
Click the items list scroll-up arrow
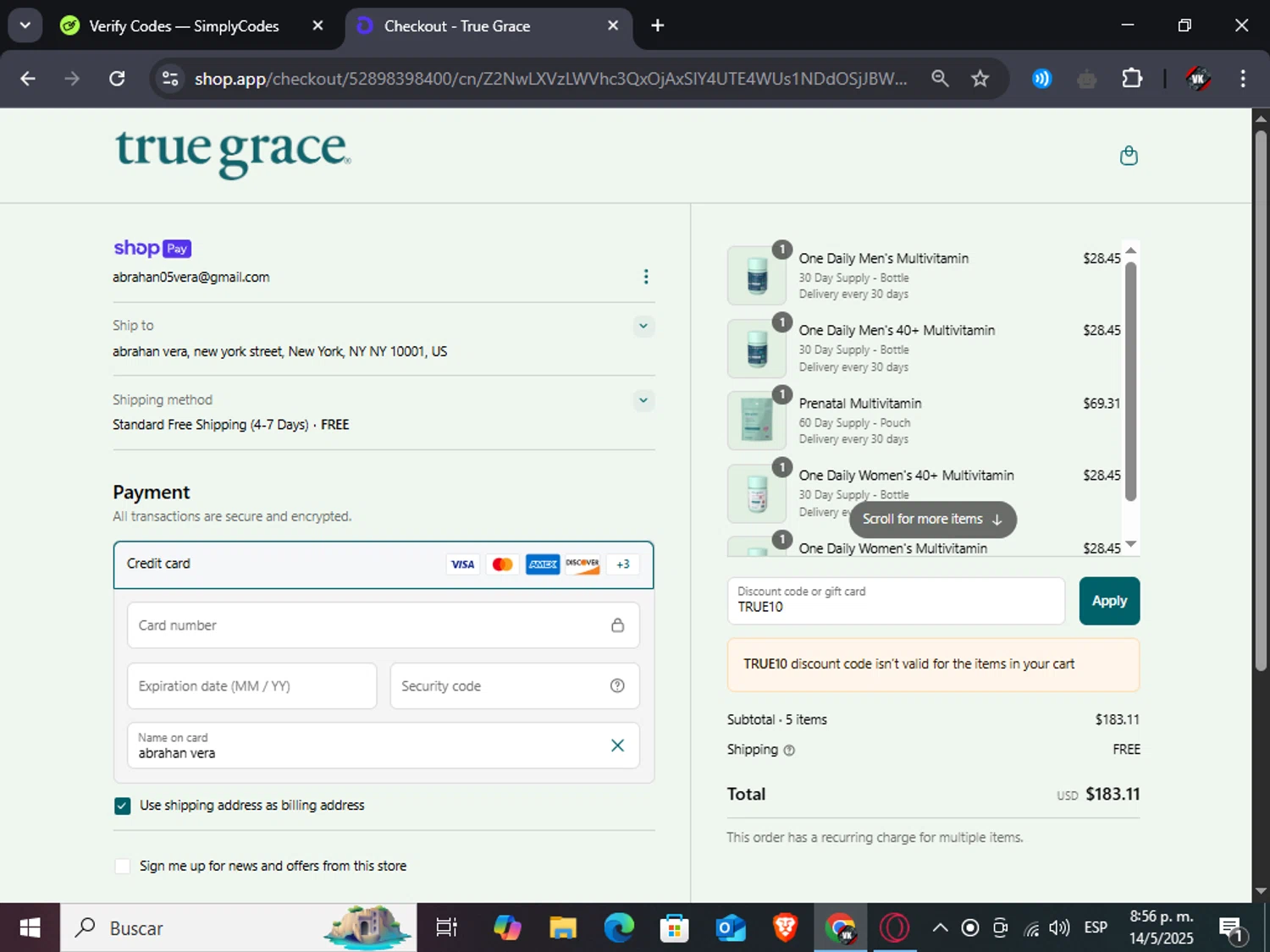(1130, 250)
